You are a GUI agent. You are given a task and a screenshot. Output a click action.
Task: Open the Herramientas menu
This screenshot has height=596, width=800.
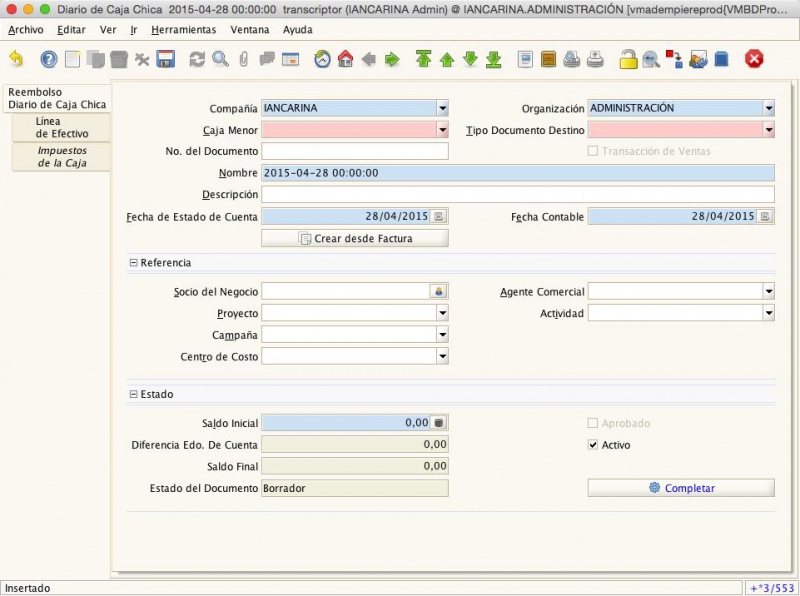pyautogui.click(x=184, y=30)
